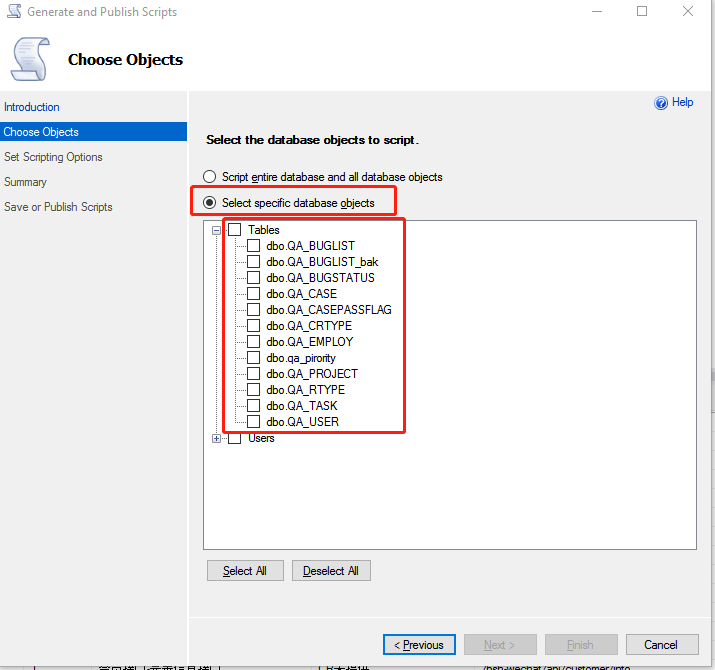The height and width of the screenshot is (670, 715).
Task: Open the Choose Objects step
Action: click(93, 132)
